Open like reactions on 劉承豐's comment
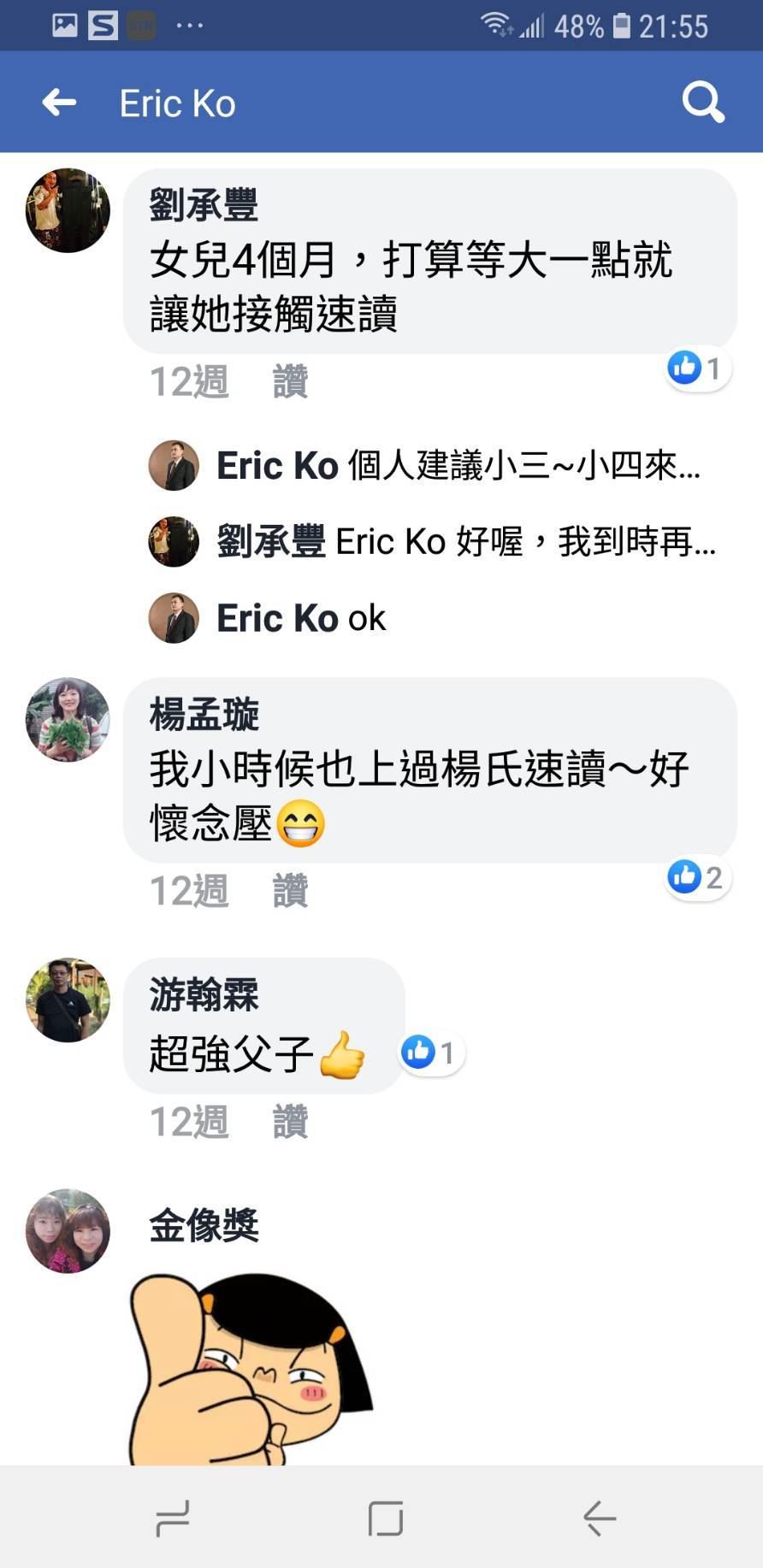This screenshot has width=763, height=1568. [698, 368]
